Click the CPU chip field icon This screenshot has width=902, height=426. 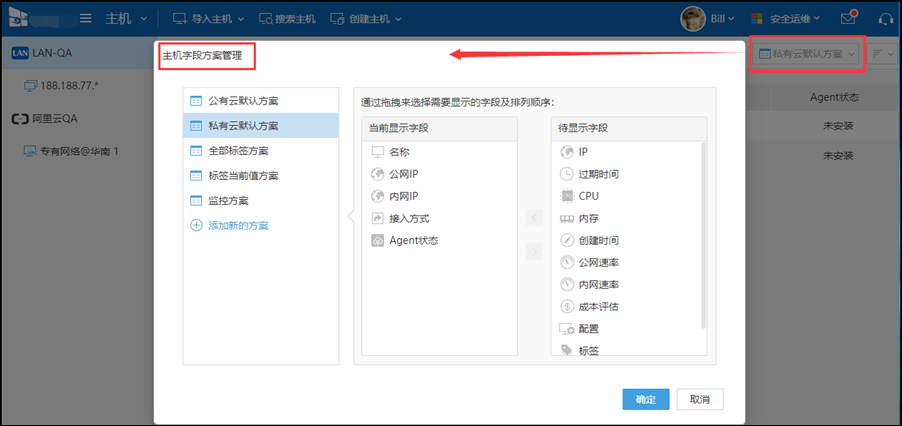click(x=567, y=196)
